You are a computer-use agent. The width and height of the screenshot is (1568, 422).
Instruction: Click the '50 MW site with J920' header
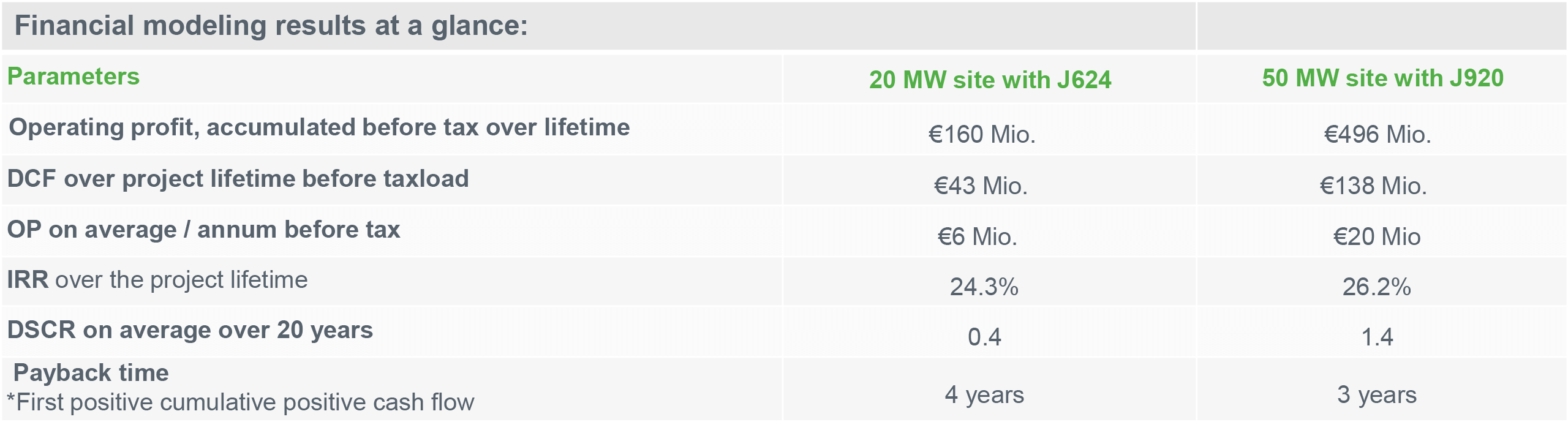click(1382, 78)
